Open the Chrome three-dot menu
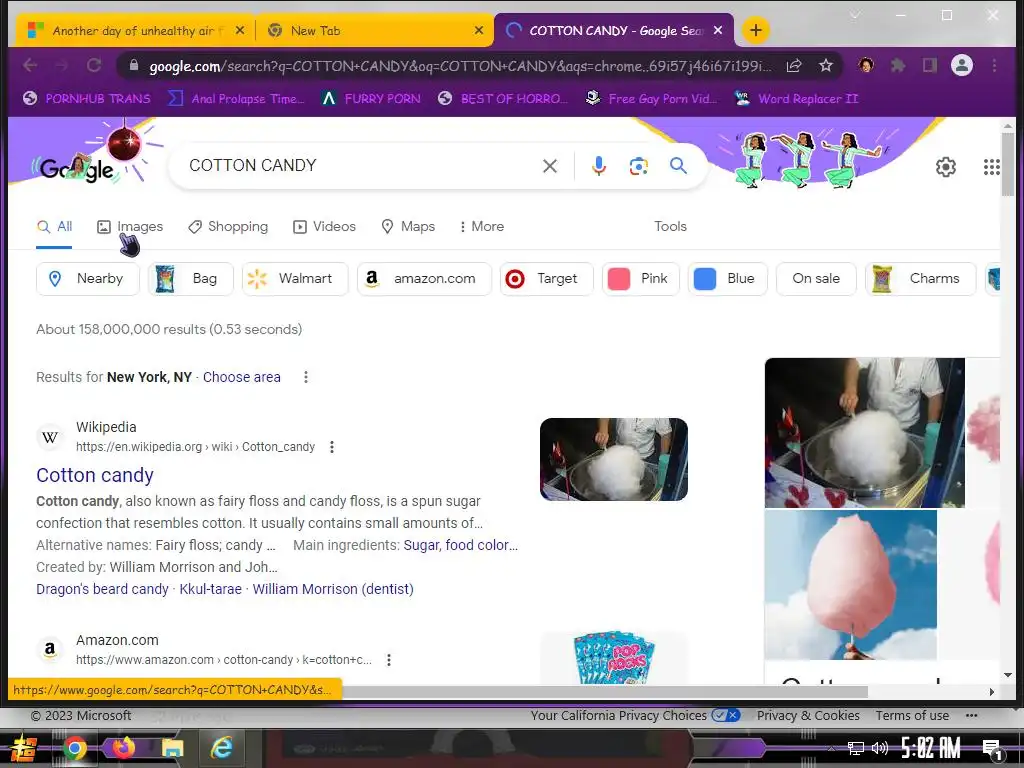Screen dimensions: 1024x768 pos(994,65)
